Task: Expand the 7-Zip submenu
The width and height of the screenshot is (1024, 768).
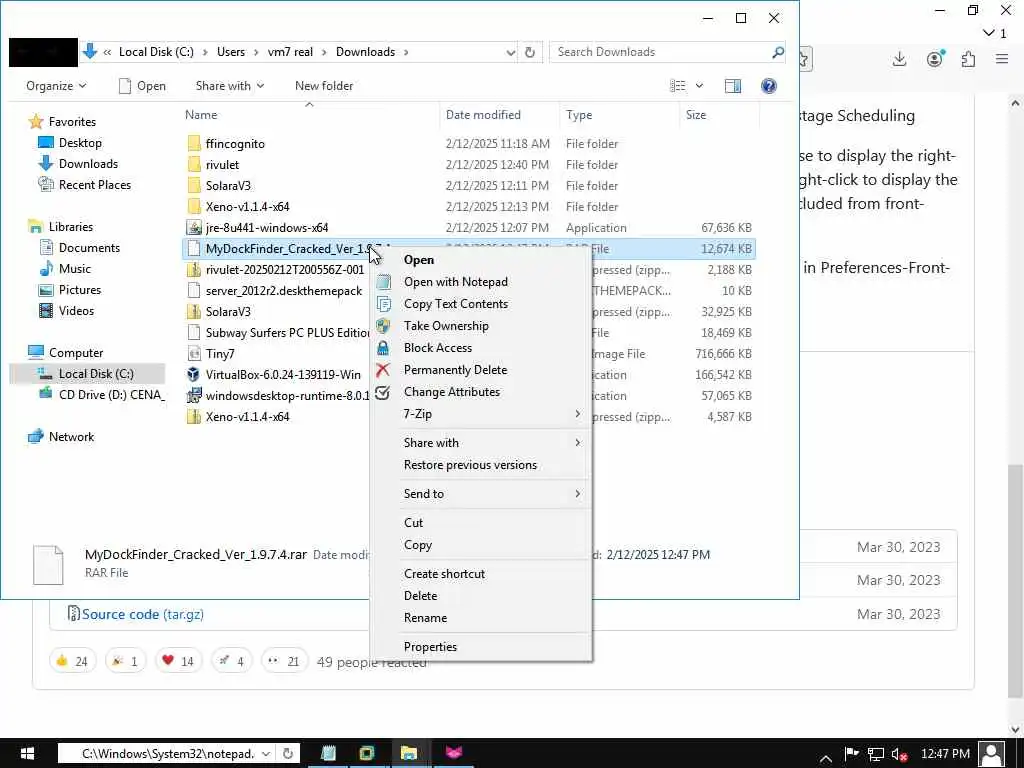Action: (x=481, y=414)
